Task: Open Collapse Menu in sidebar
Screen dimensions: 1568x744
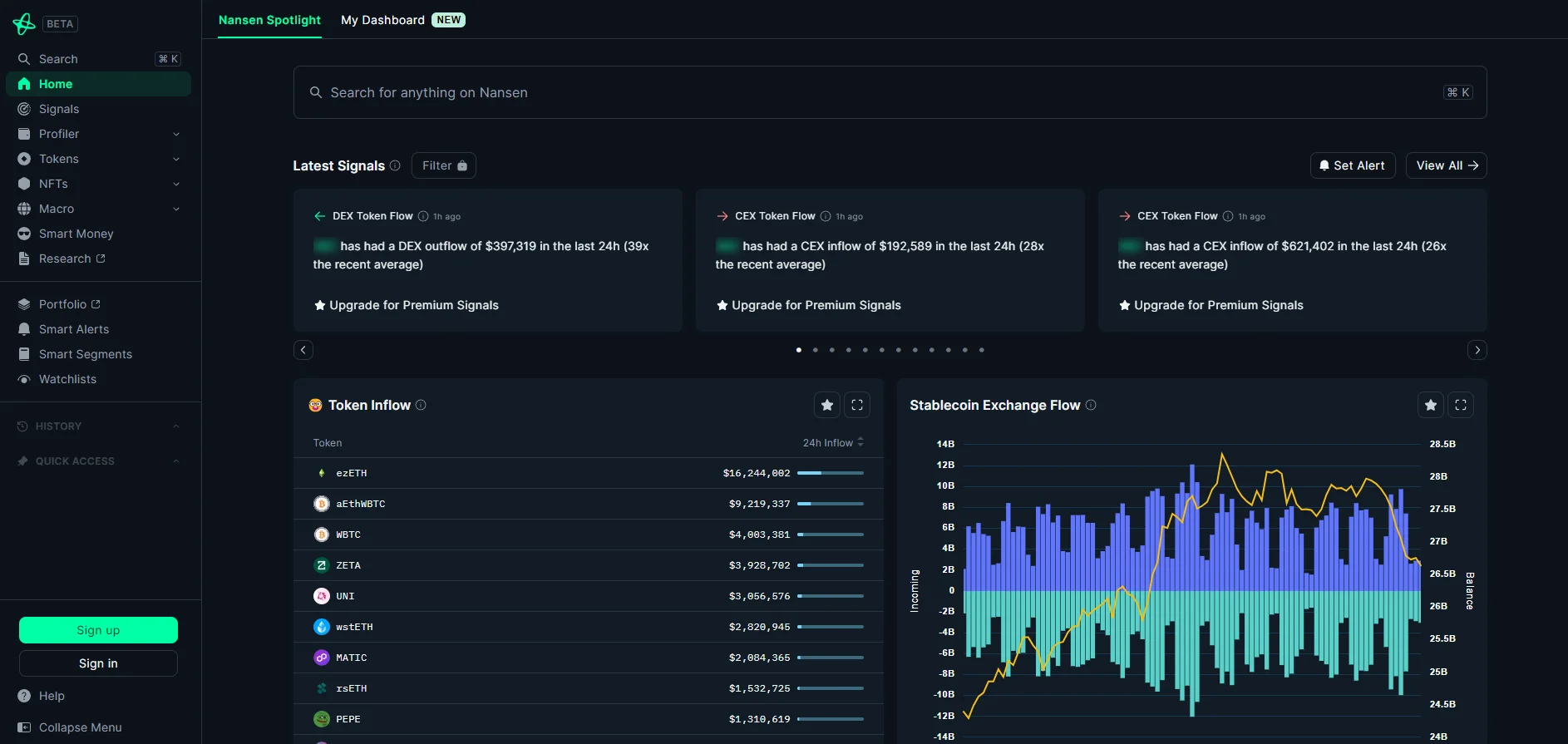Action: (98, 727)
